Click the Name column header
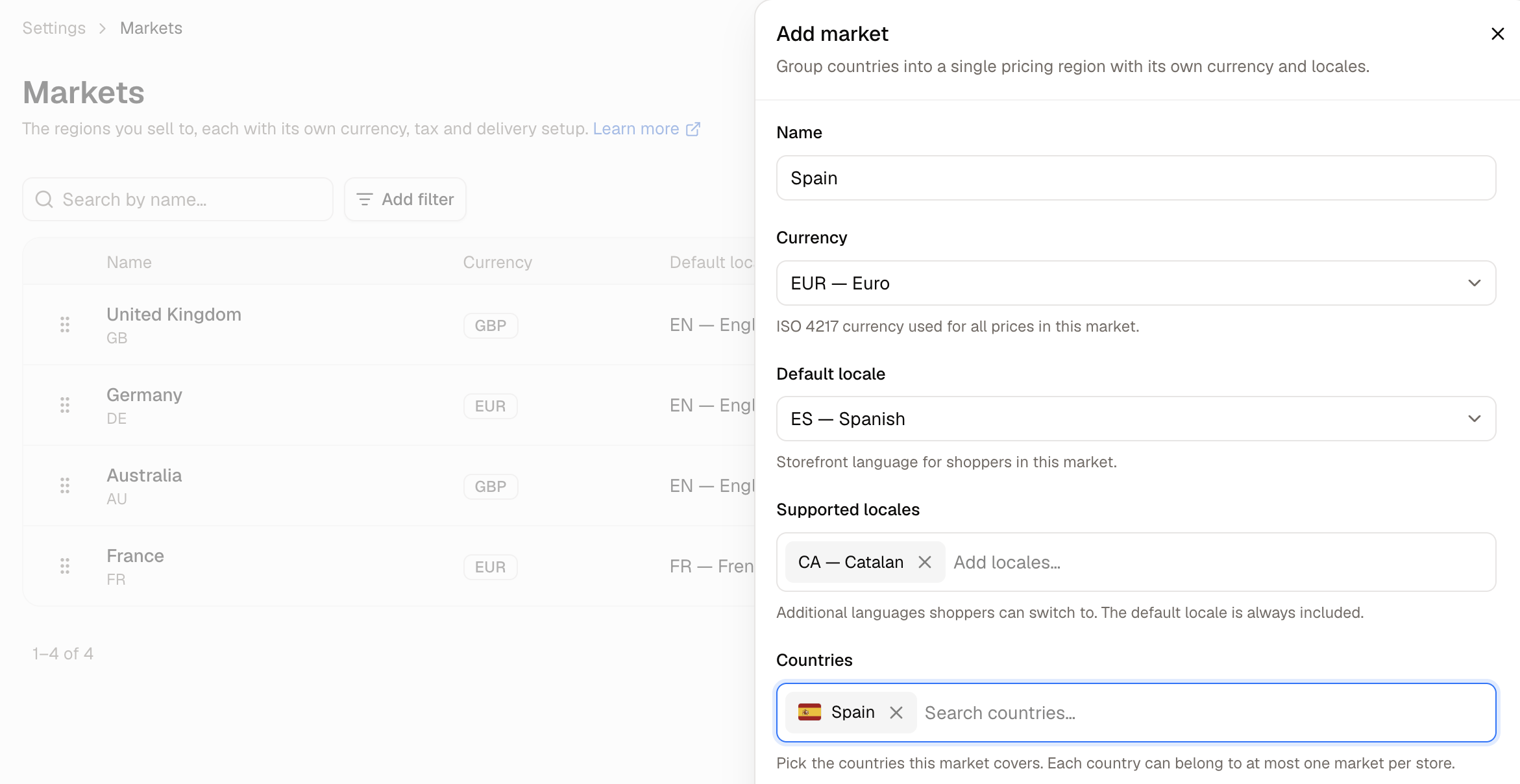 coord(129,262)
